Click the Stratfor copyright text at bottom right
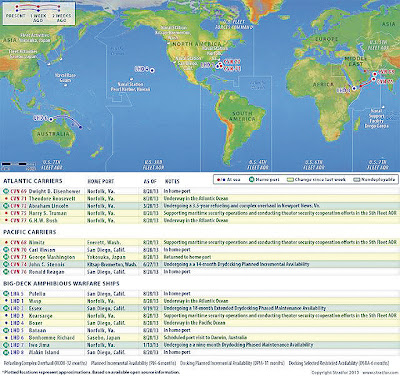400x376 pixels. tap(354, 372)
